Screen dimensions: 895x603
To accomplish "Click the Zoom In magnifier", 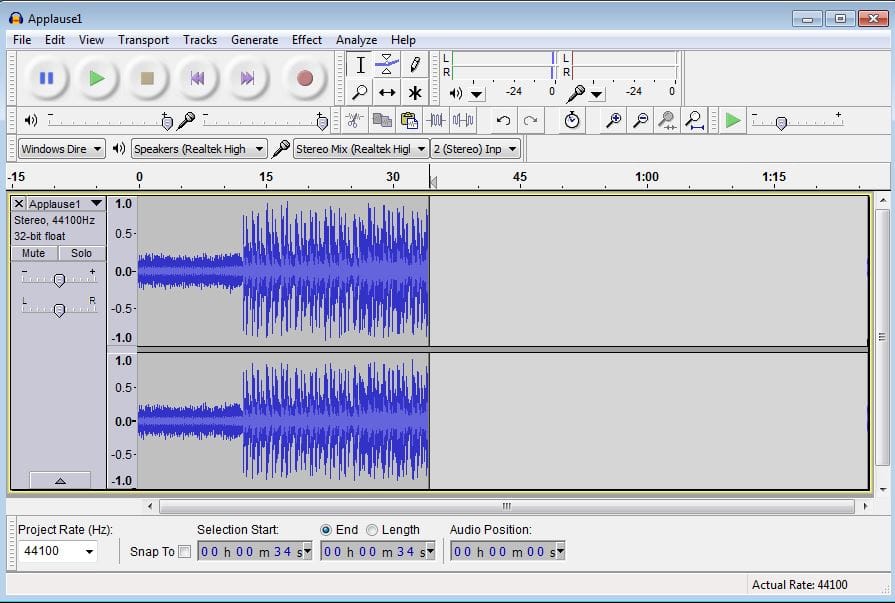I will tap(613, 120).
